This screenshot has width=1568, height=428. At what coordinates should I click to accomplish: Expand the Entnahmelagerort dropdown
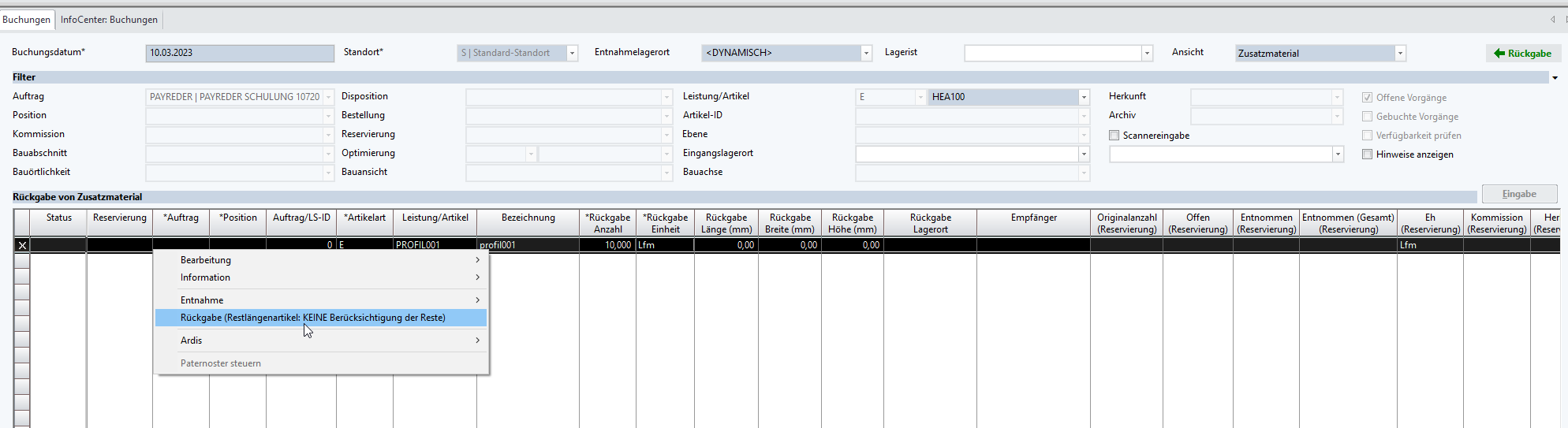[866, 54]
